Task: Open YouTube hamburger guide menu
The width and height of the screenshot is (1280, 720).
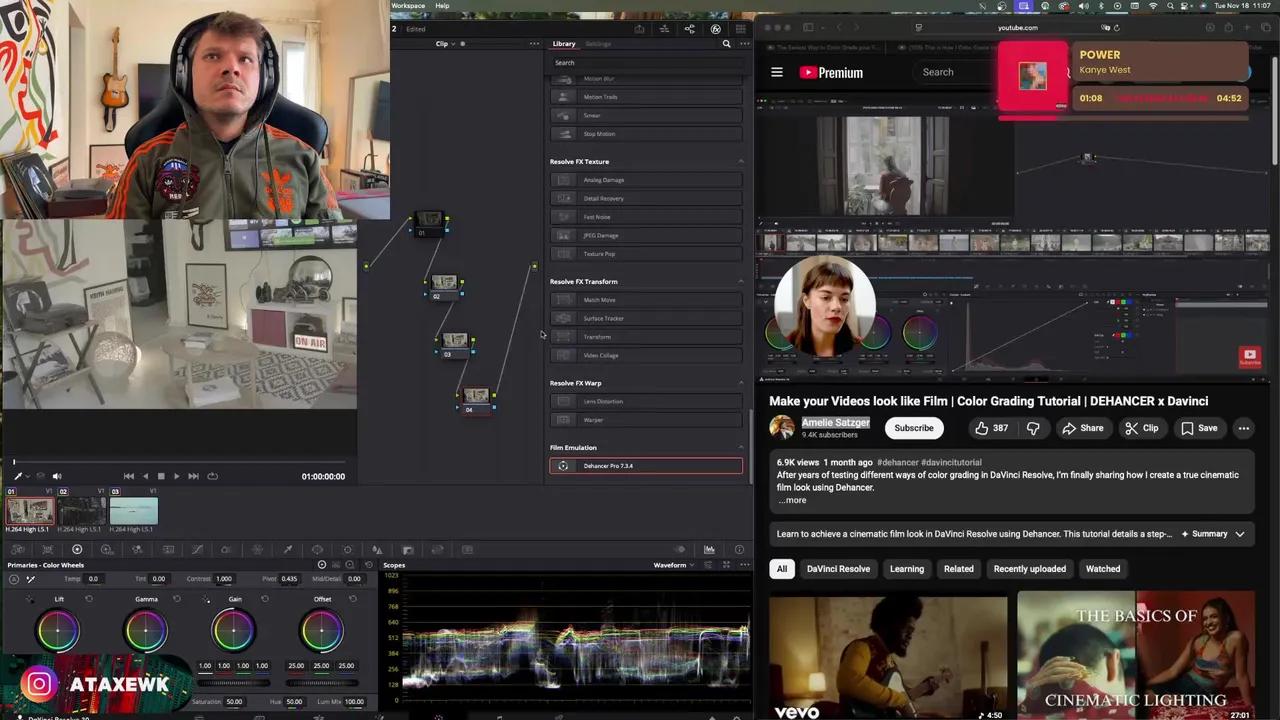Action: pos(777,72)
